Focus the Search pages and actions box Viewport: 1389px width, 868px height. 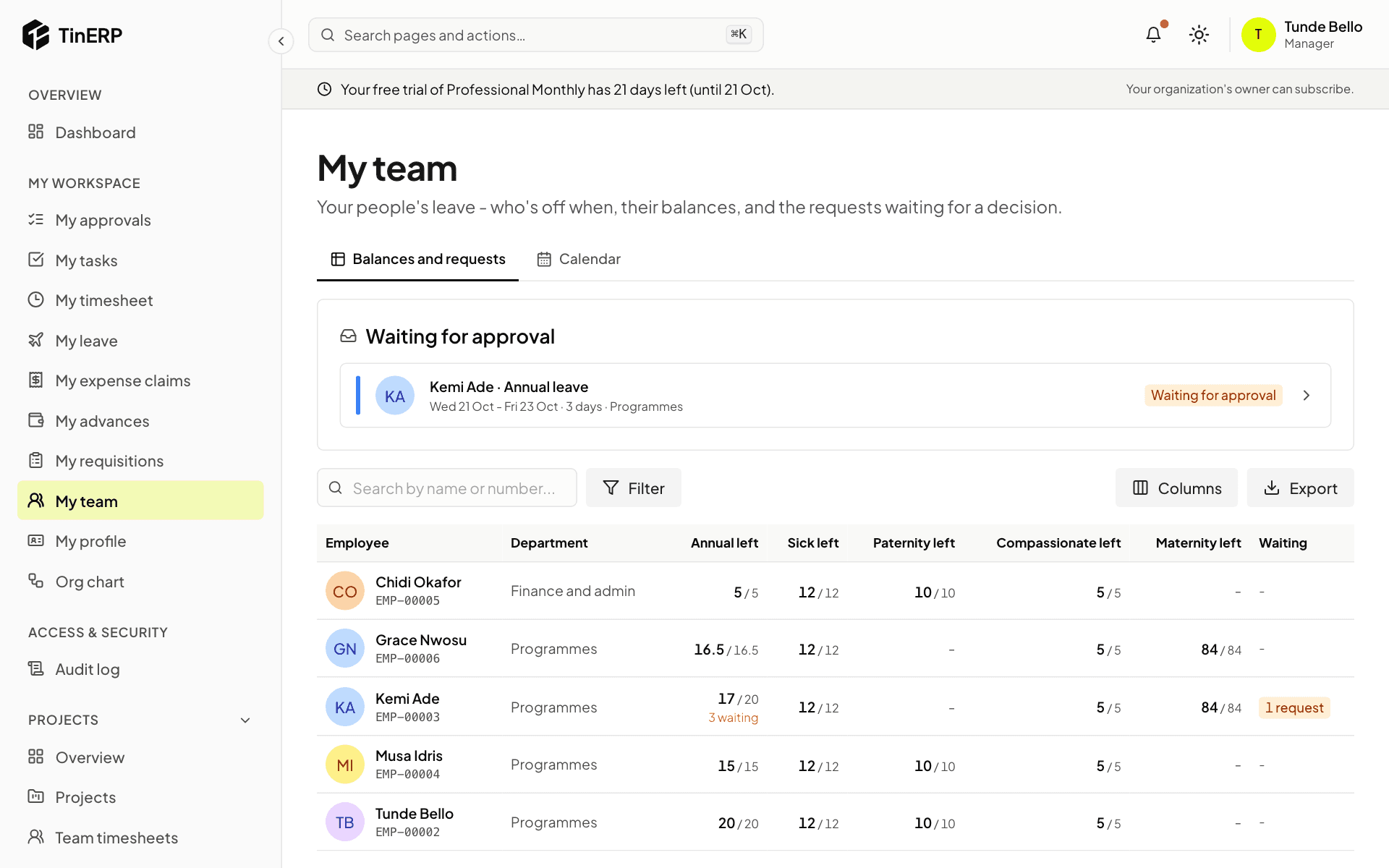coord(536,35)
